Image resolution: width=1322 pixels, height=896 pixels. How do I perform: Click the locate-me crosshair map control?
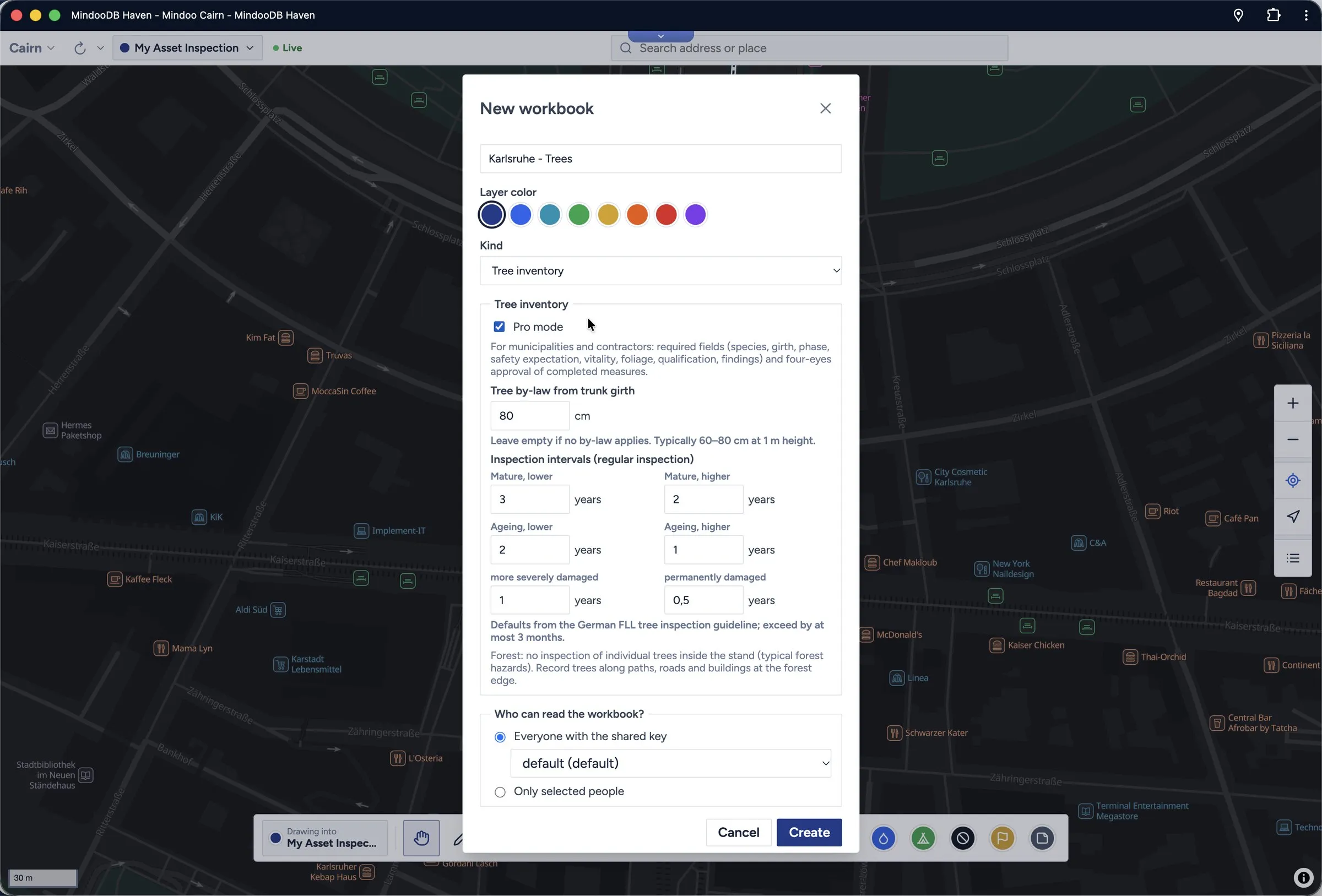point(1292,480)
